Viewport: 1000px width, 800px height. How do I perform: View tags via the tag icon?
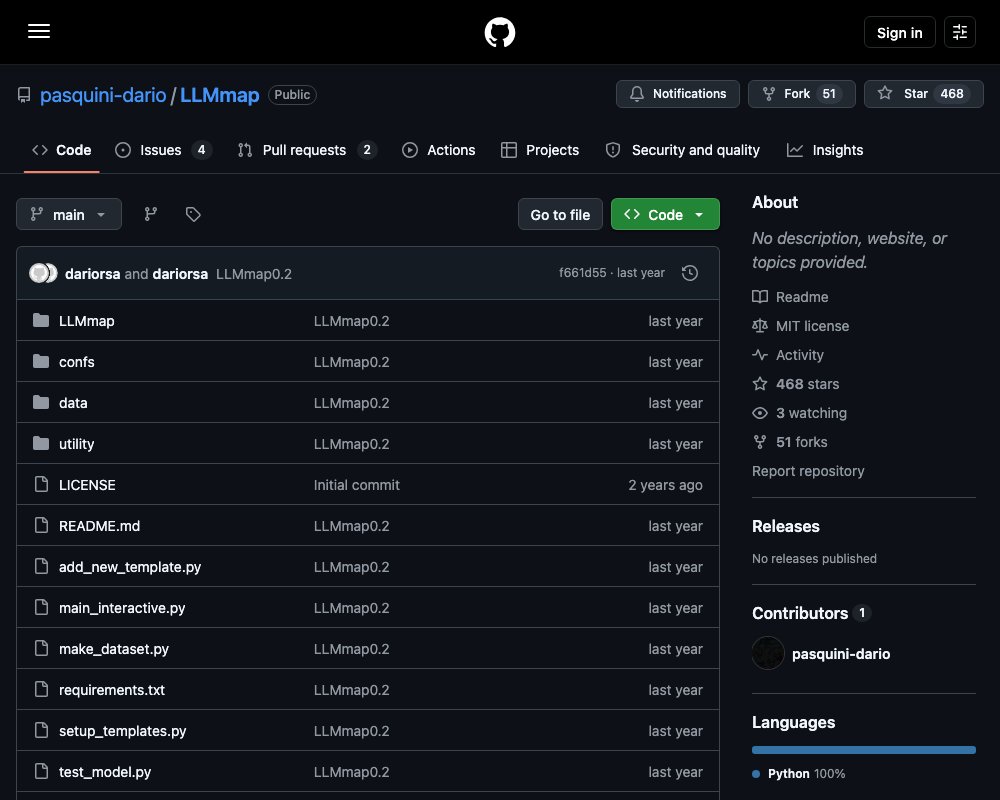[x=193, y=214]
